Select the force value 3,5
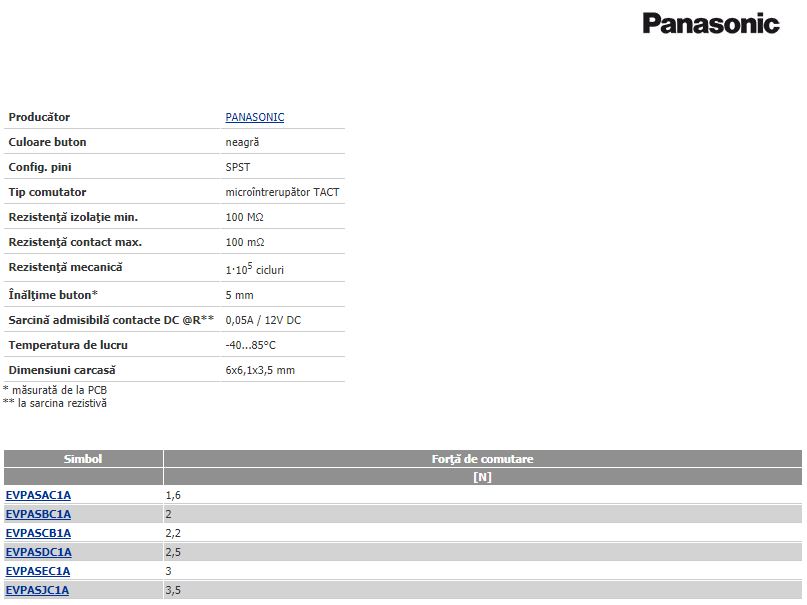The image size is (807, 605). coord(173,591)
